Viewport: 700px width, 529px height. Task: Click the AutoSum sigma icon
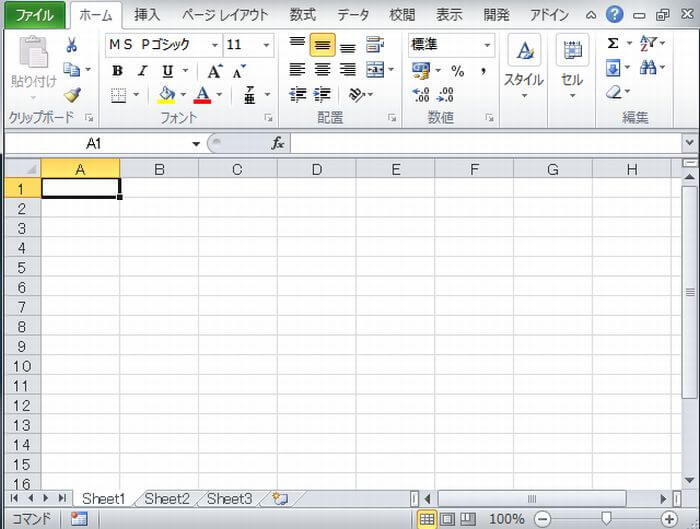pos(613,43)
